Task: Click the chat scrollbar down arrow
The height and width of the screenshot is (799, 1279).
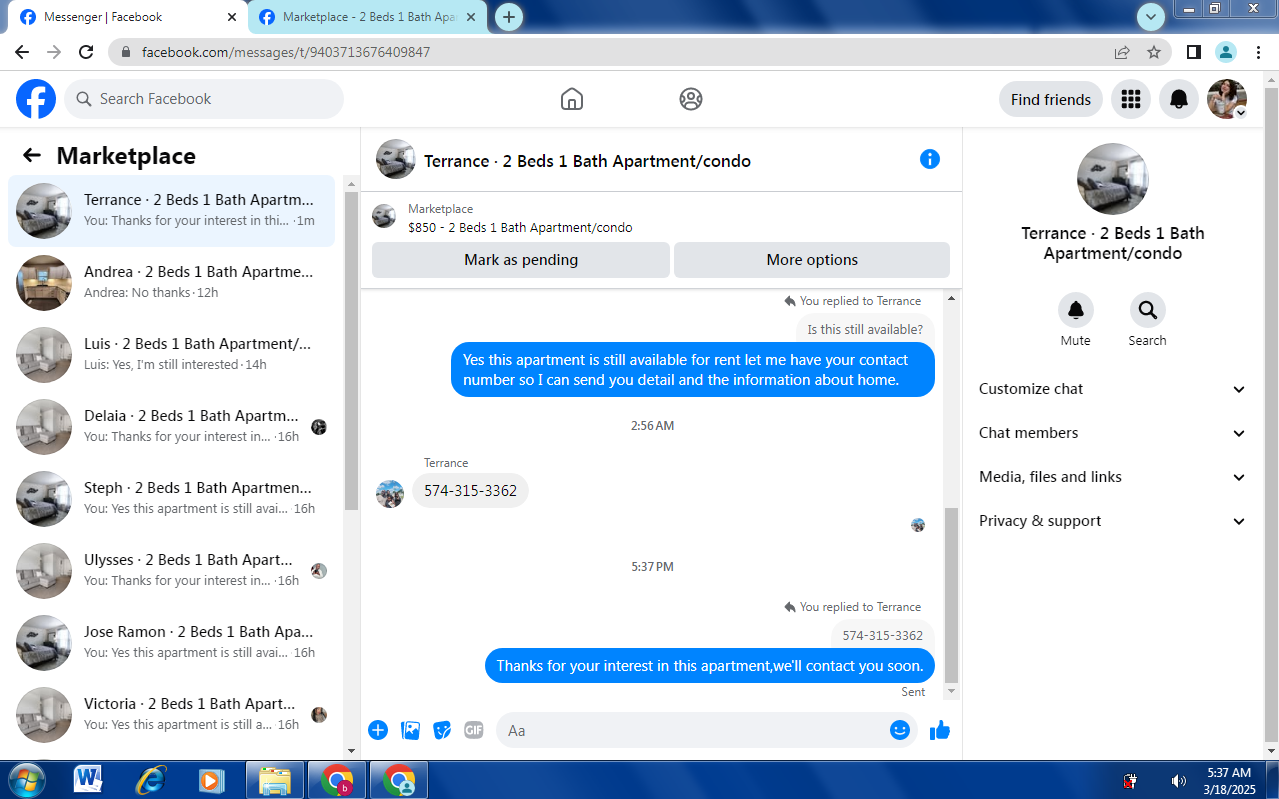Action: click(x=951, y=691)
